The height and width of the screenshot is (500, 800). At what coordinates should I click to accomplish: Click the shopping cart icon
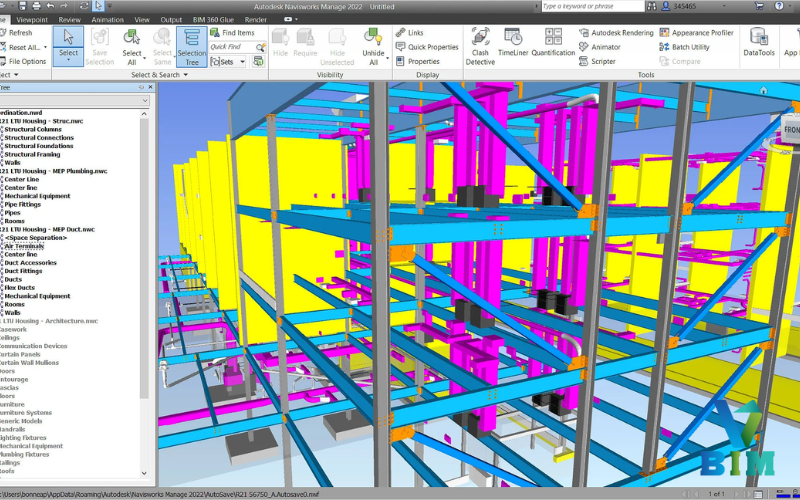click(x=759, y=6)
